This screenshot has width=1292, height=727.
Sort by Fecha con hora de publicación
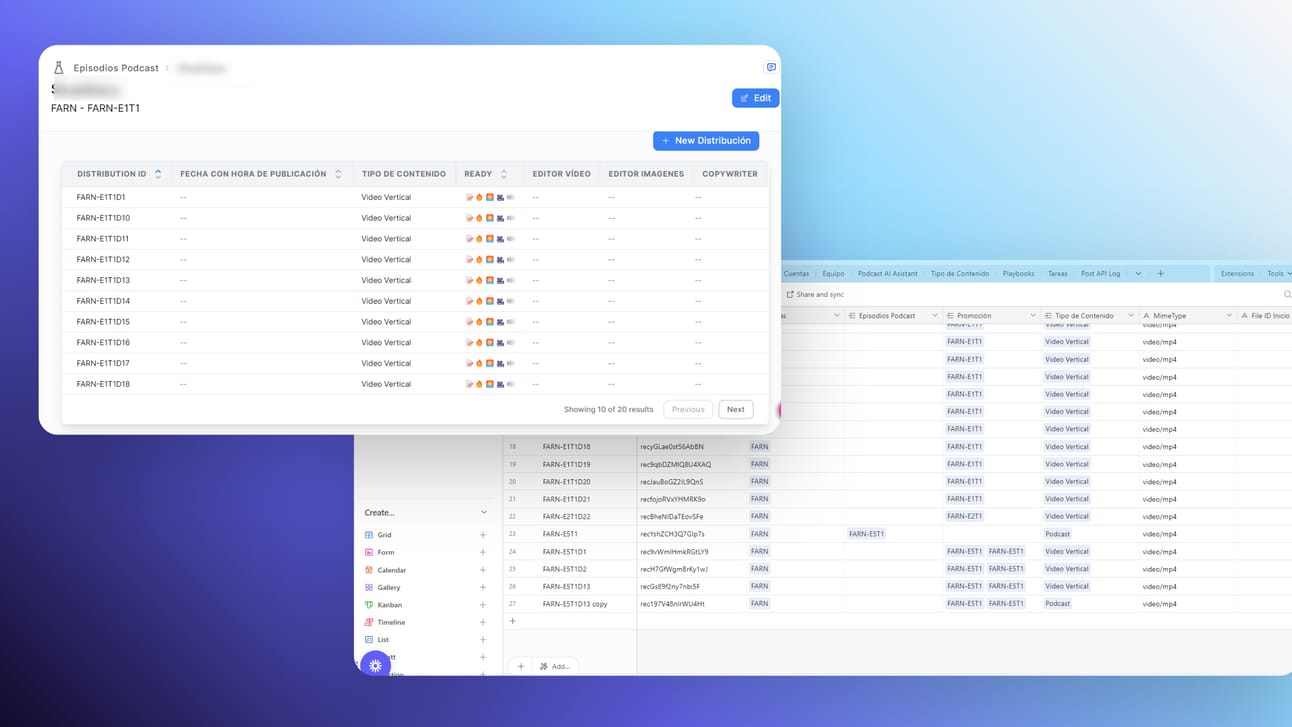click(x=338, y=174)
